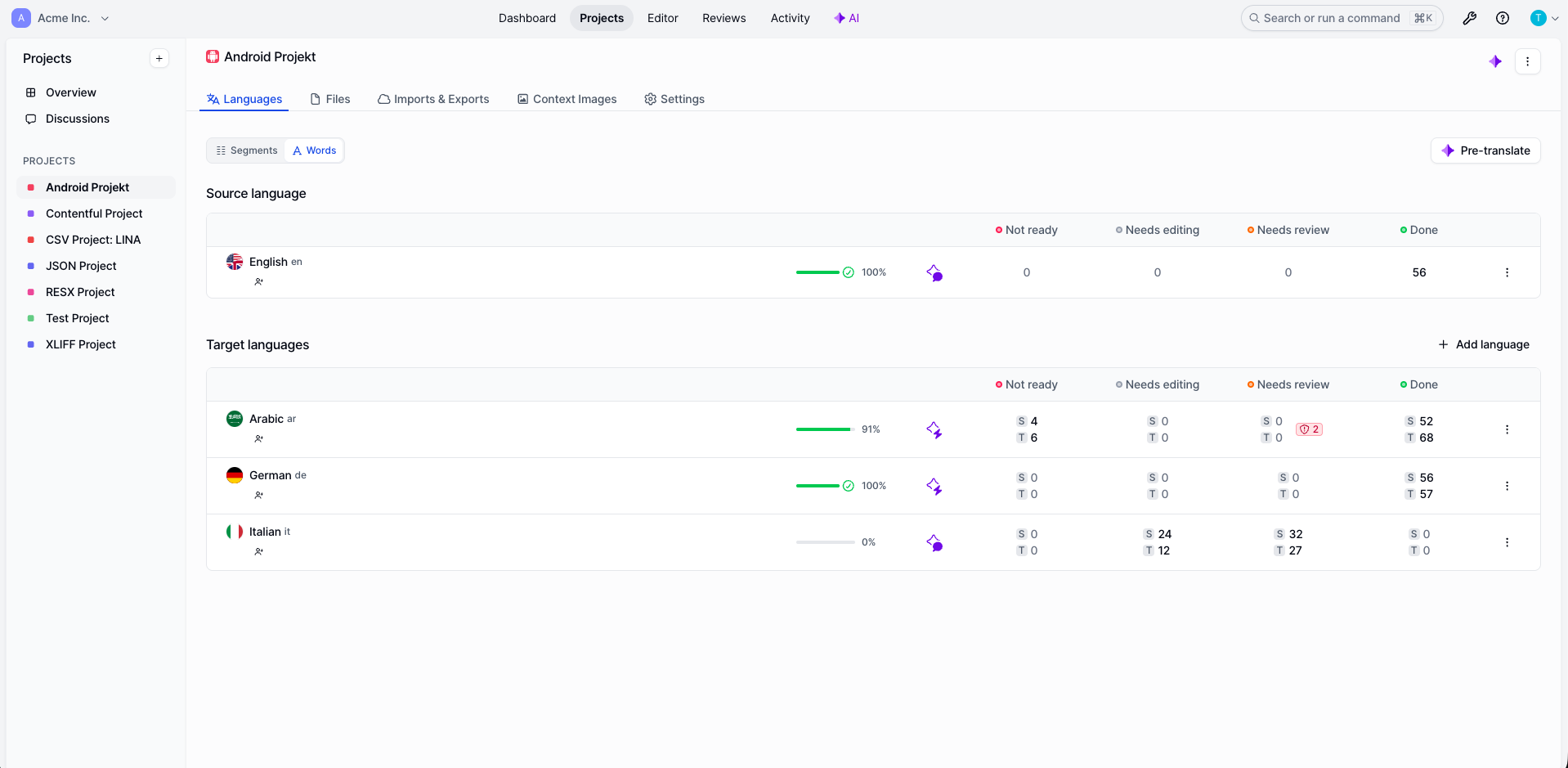Click the German flag icon
This screenshot has height=768, width=1568.
point(235,475)
